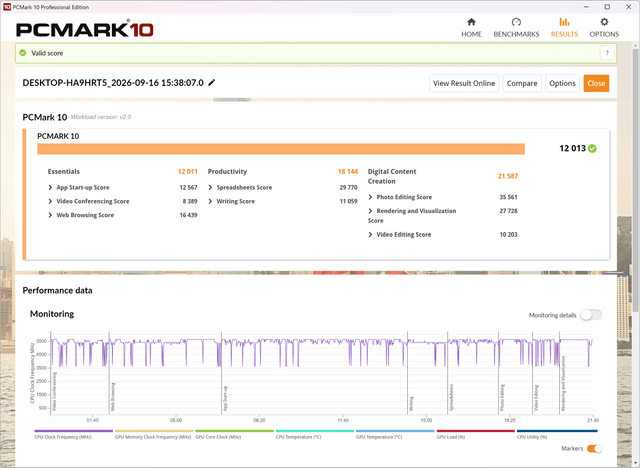Image resolution: width=640 pixels, height=468 pixels.
Task: Select GPU Core Clock legend swatch
Action: click(234, 431)
